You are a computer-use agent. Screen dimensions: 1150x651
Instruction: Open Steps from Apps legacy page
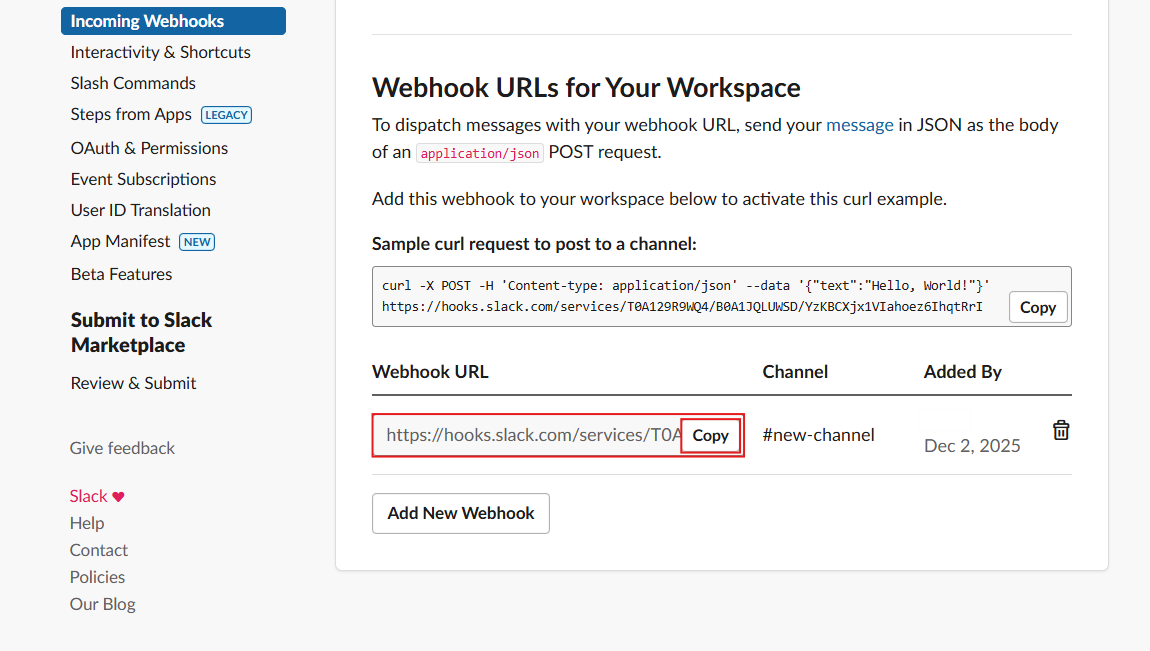point(131,114)
